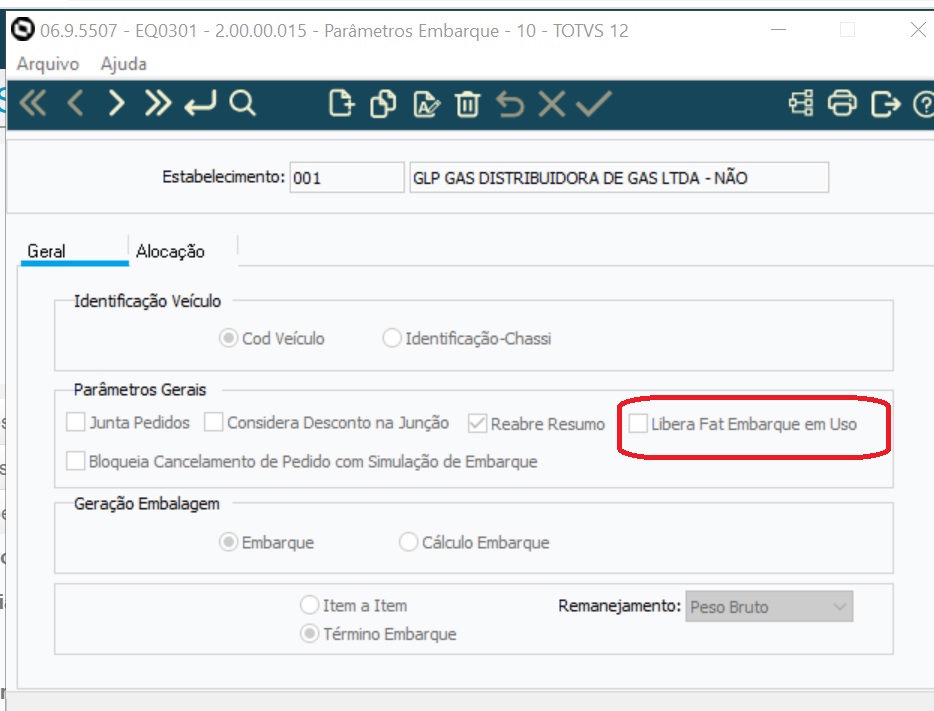Open help with the question mark icon
This screenshot has width=934, height=711.
(922, 104)
